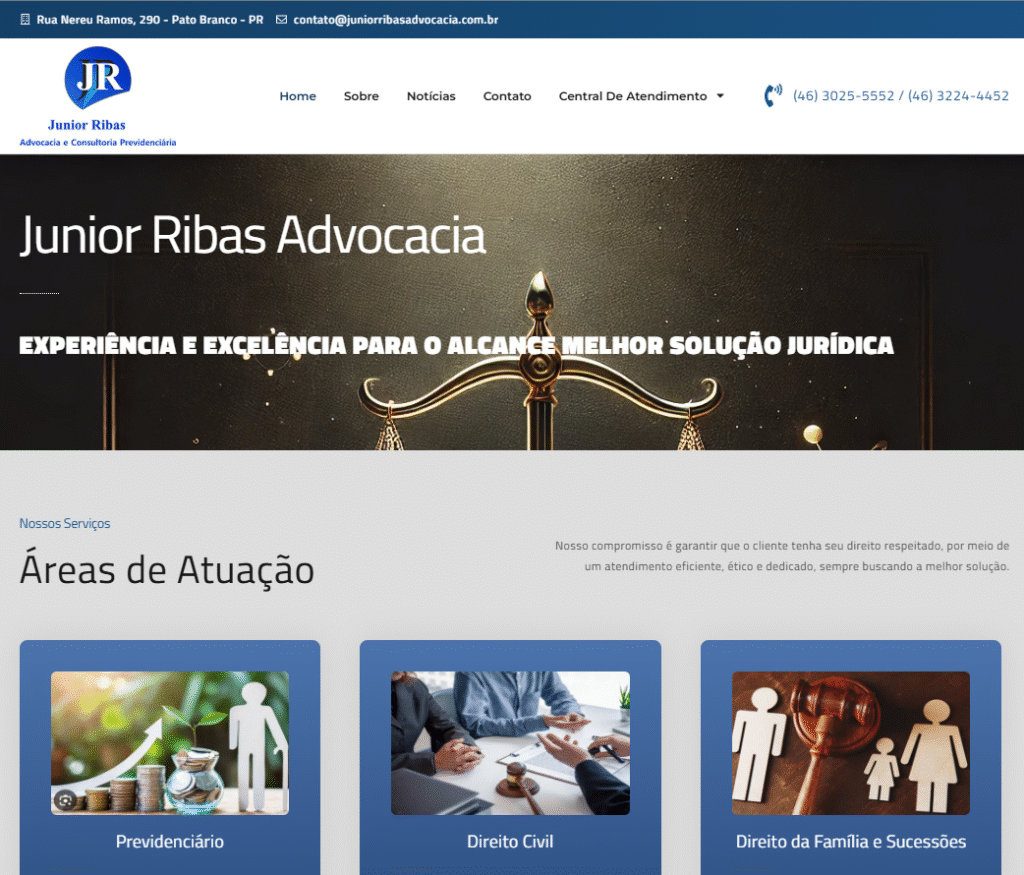The height and width of the screenshot is (875, 1024).
Task: Click the (46) 3025-5552 phone number
Action: [x=843, y=97]
